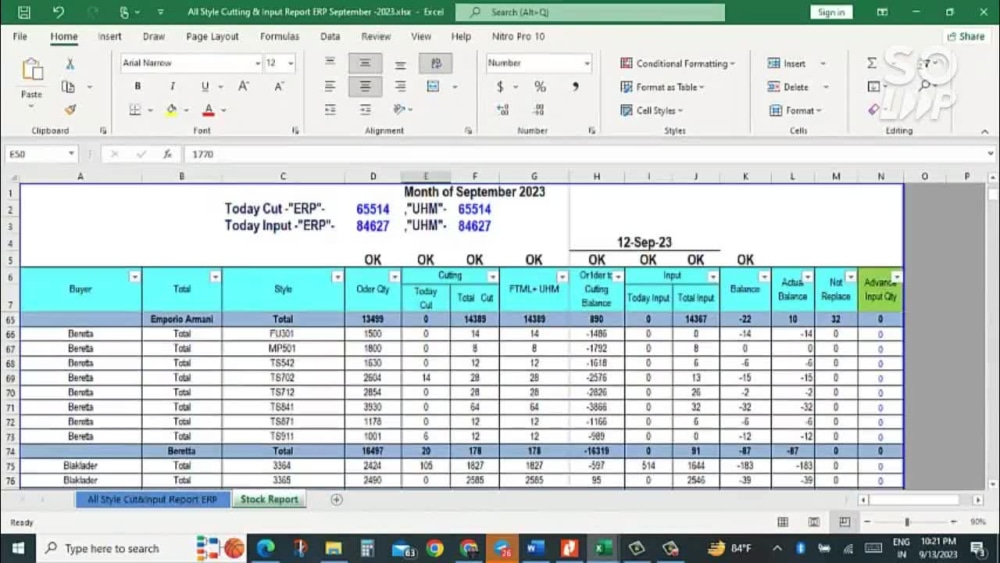This screenshot has height=563, width=1000.
Task: Adjust the zoom slider
Action: pos(907,522)
